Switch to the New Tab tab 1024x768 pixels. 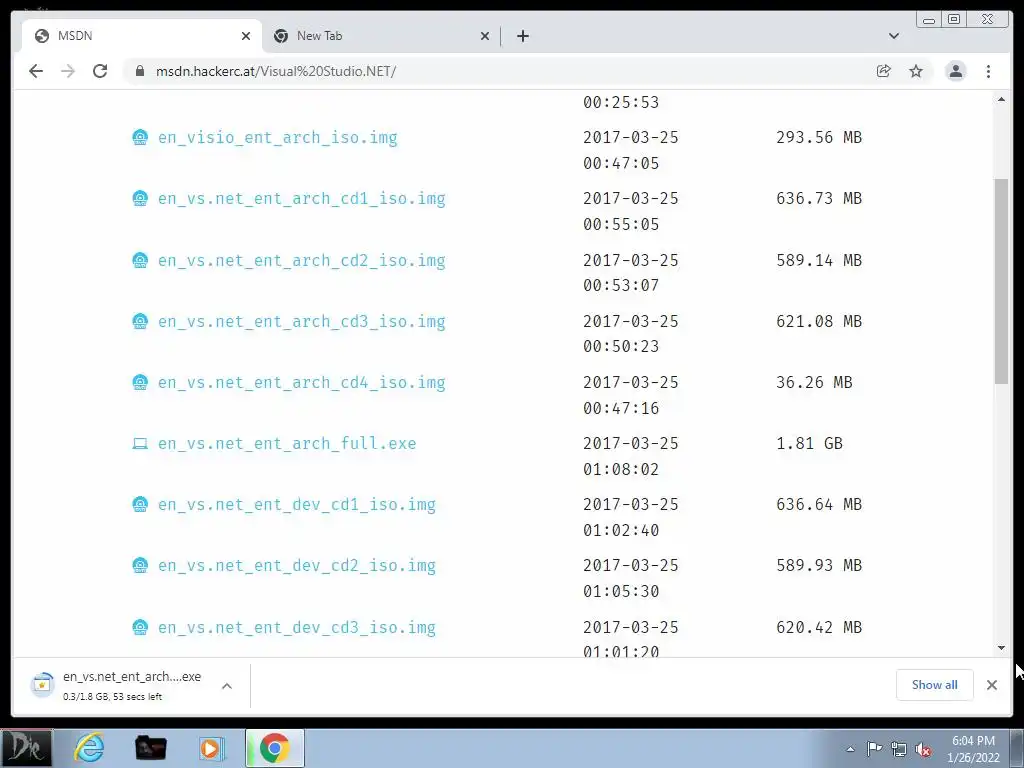(x=381, y=36)
